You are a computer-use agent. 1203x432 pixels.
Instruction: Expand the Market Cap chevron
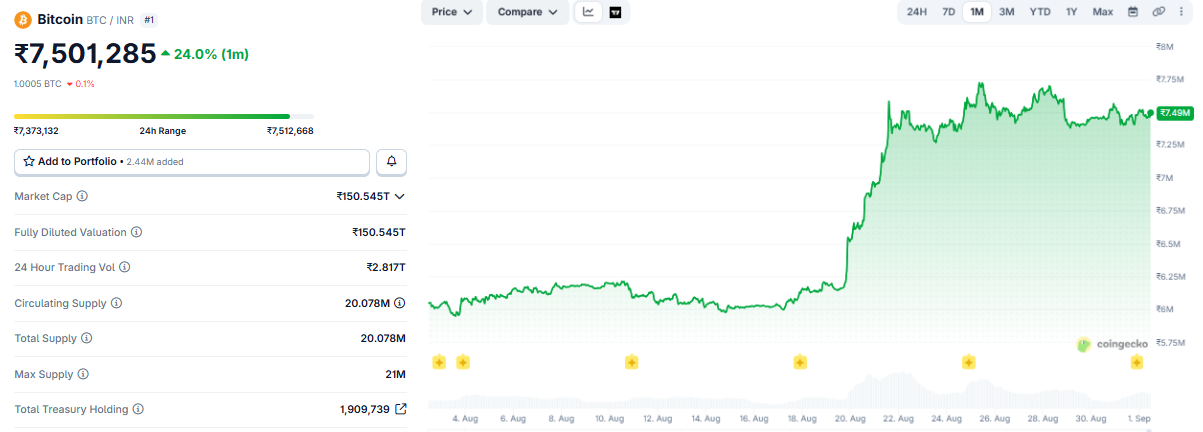point(400,197)
